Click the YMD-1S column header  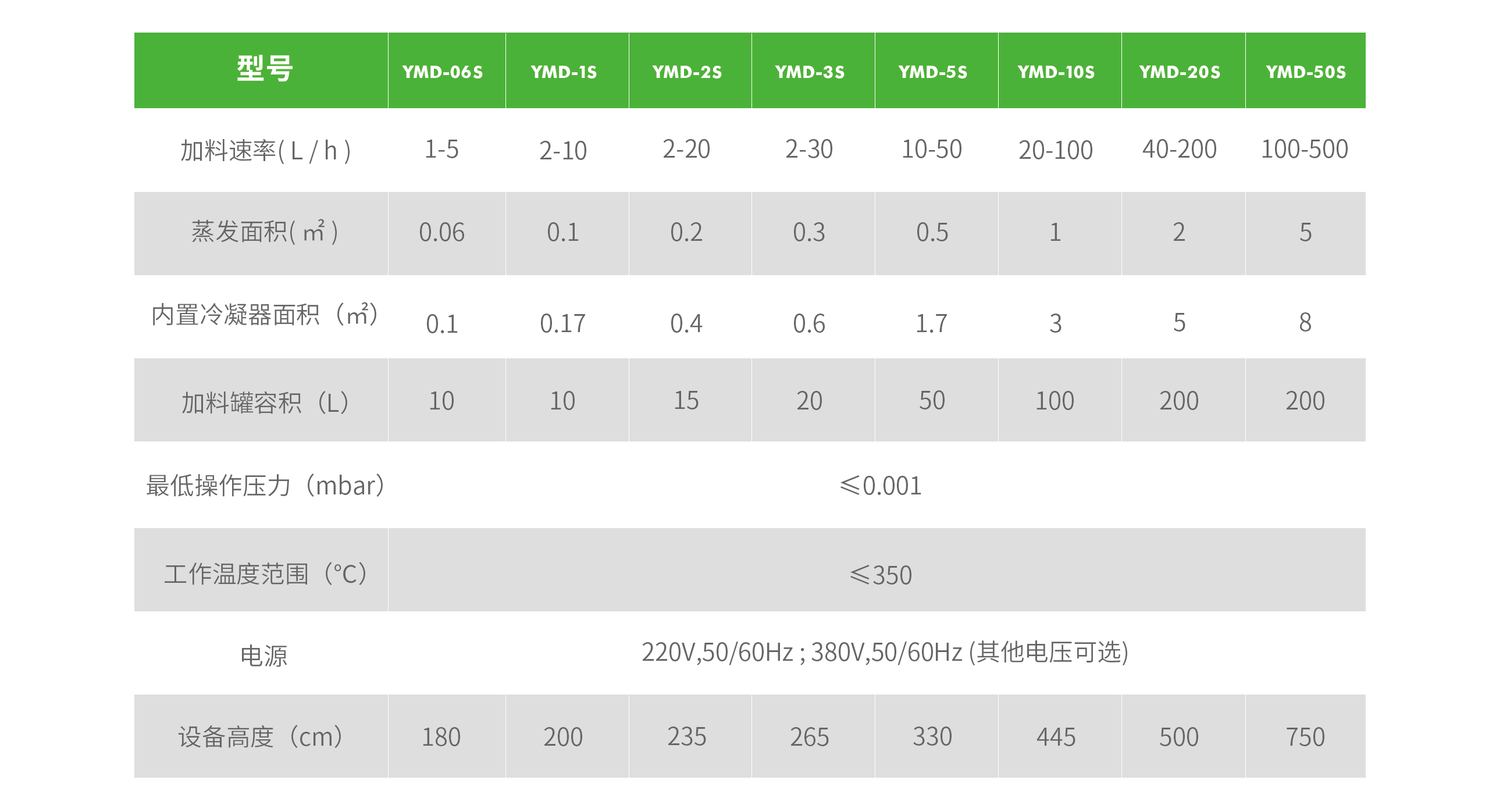(564, 72)
